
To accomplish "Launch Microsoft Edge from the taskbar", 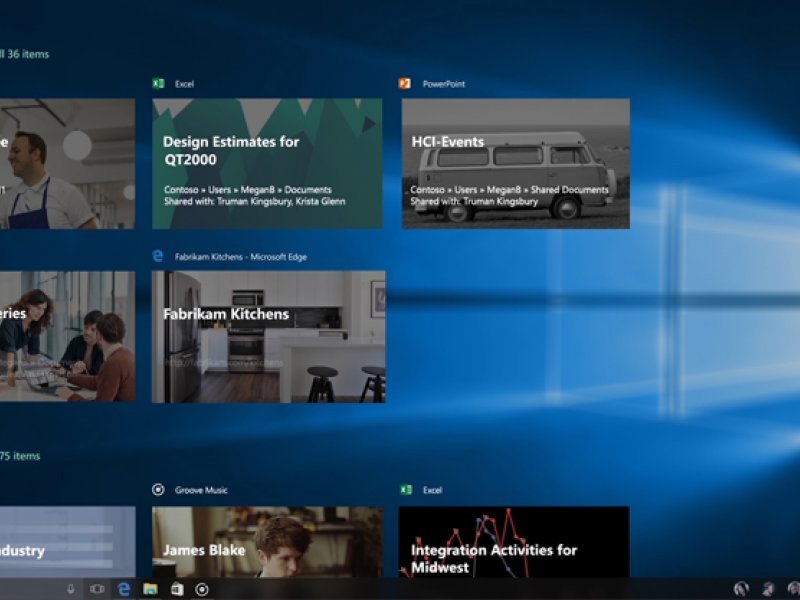I will coord(123,589).
